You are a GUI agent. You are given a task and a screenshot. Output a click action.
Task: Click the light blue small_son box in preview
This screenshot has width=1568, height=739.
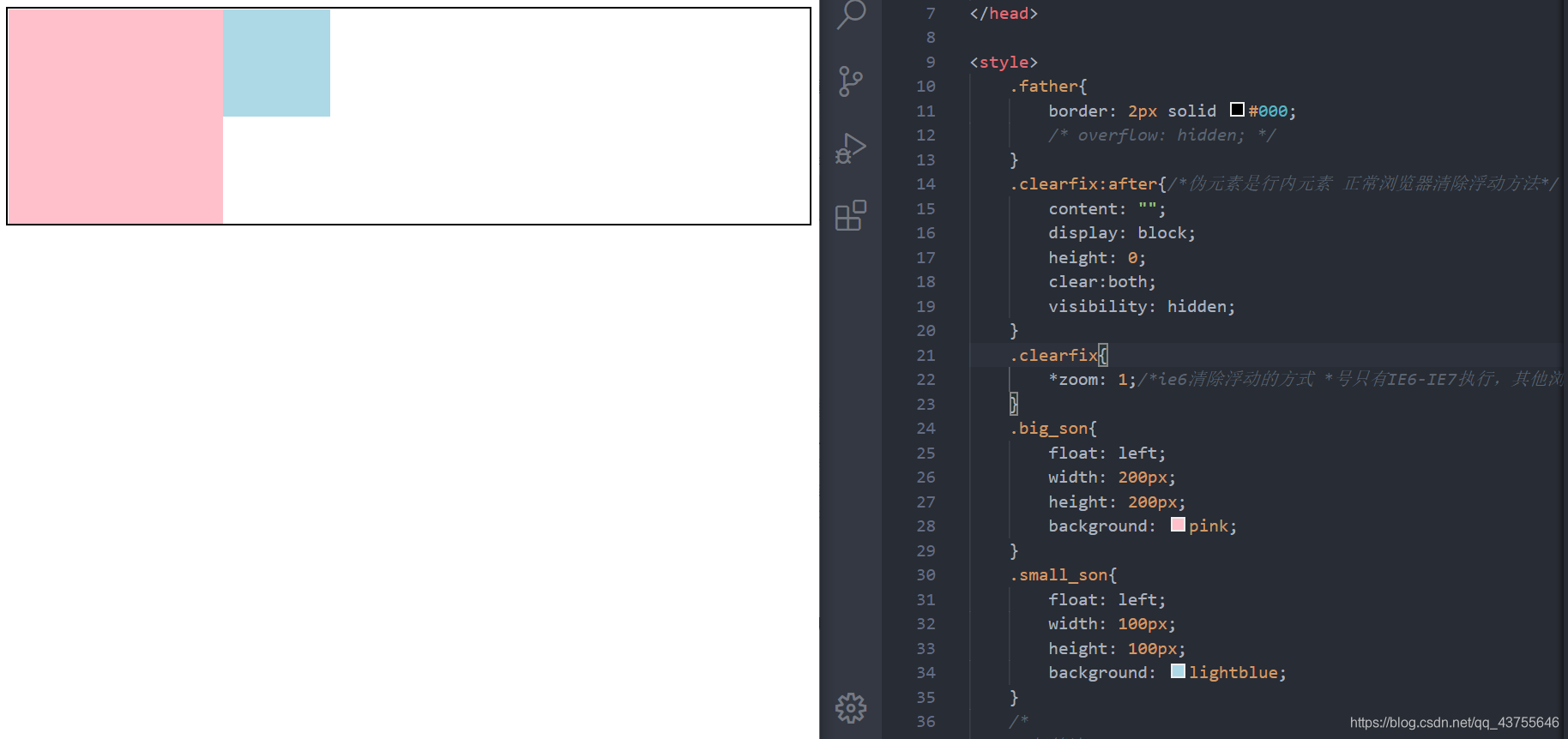click(x=276, y=63)
